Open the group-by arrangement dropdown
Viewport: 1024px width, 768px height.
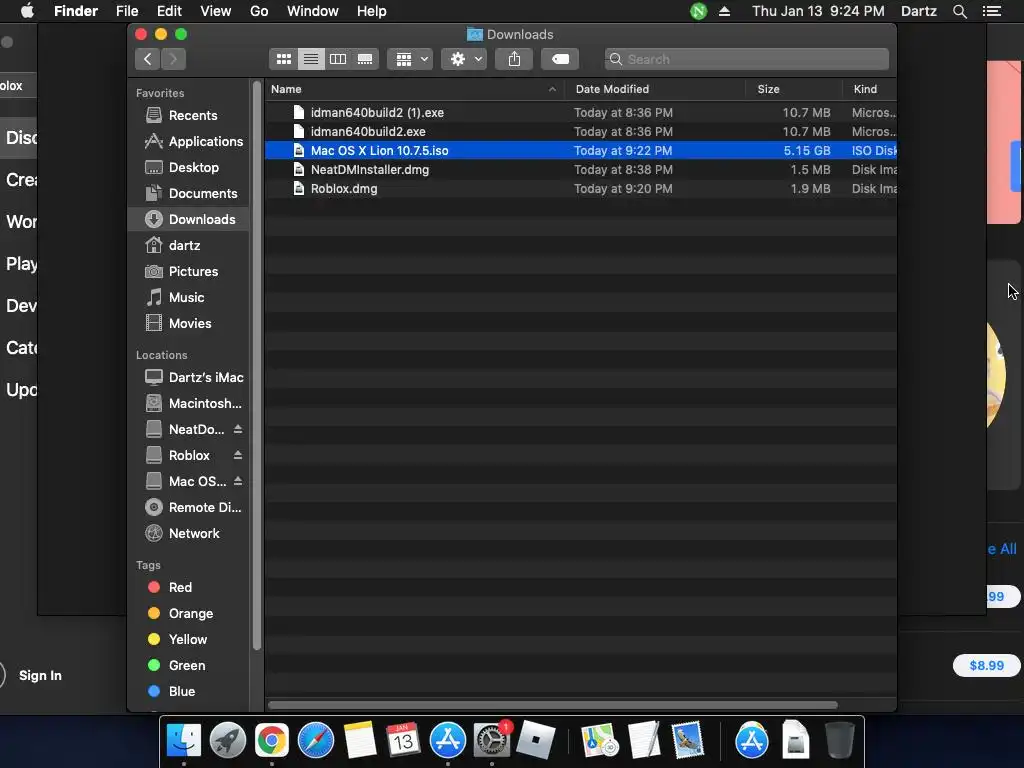point(410,59)
